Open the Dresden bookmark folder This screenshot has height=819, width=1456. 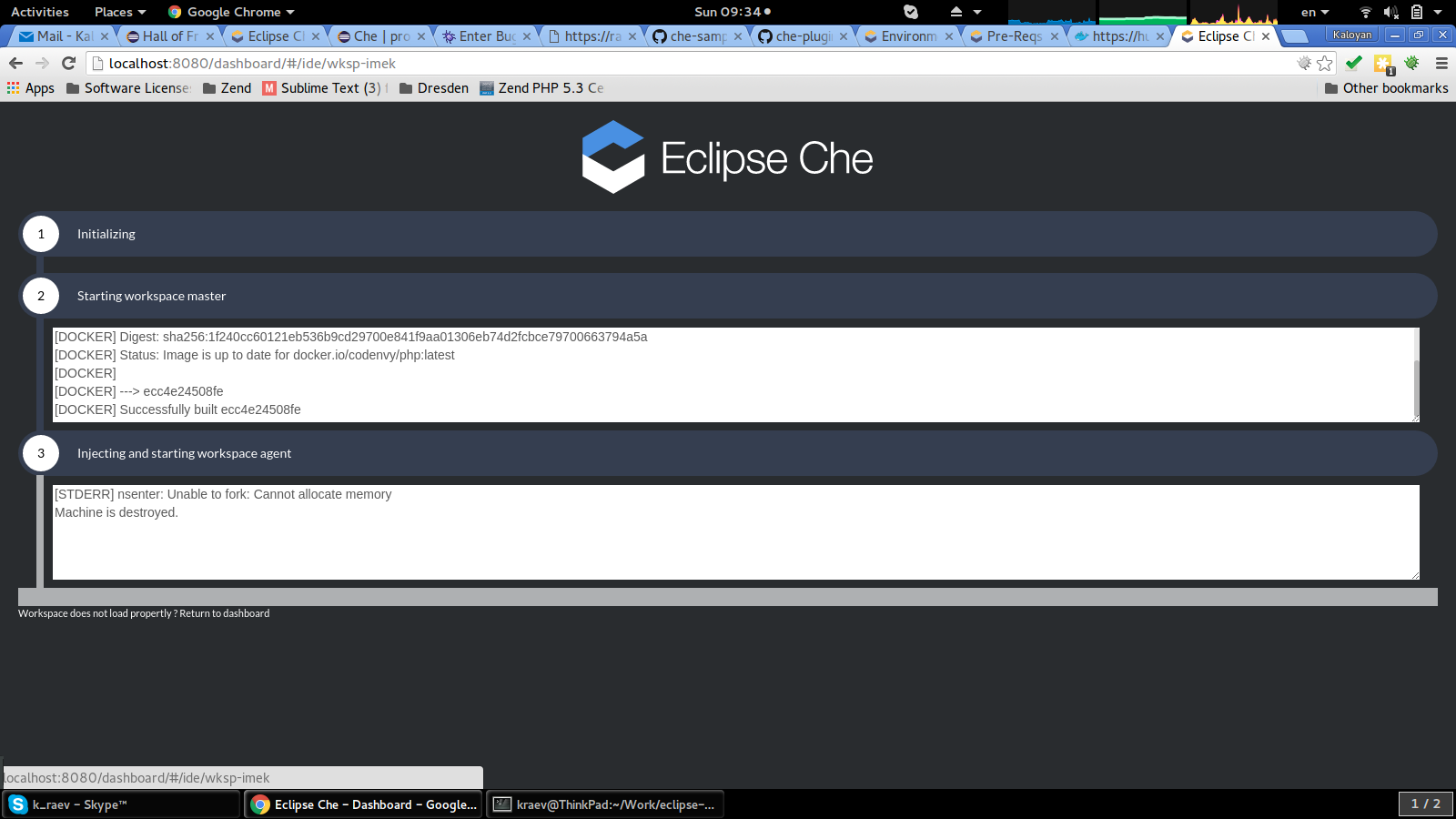pos(434,88)
